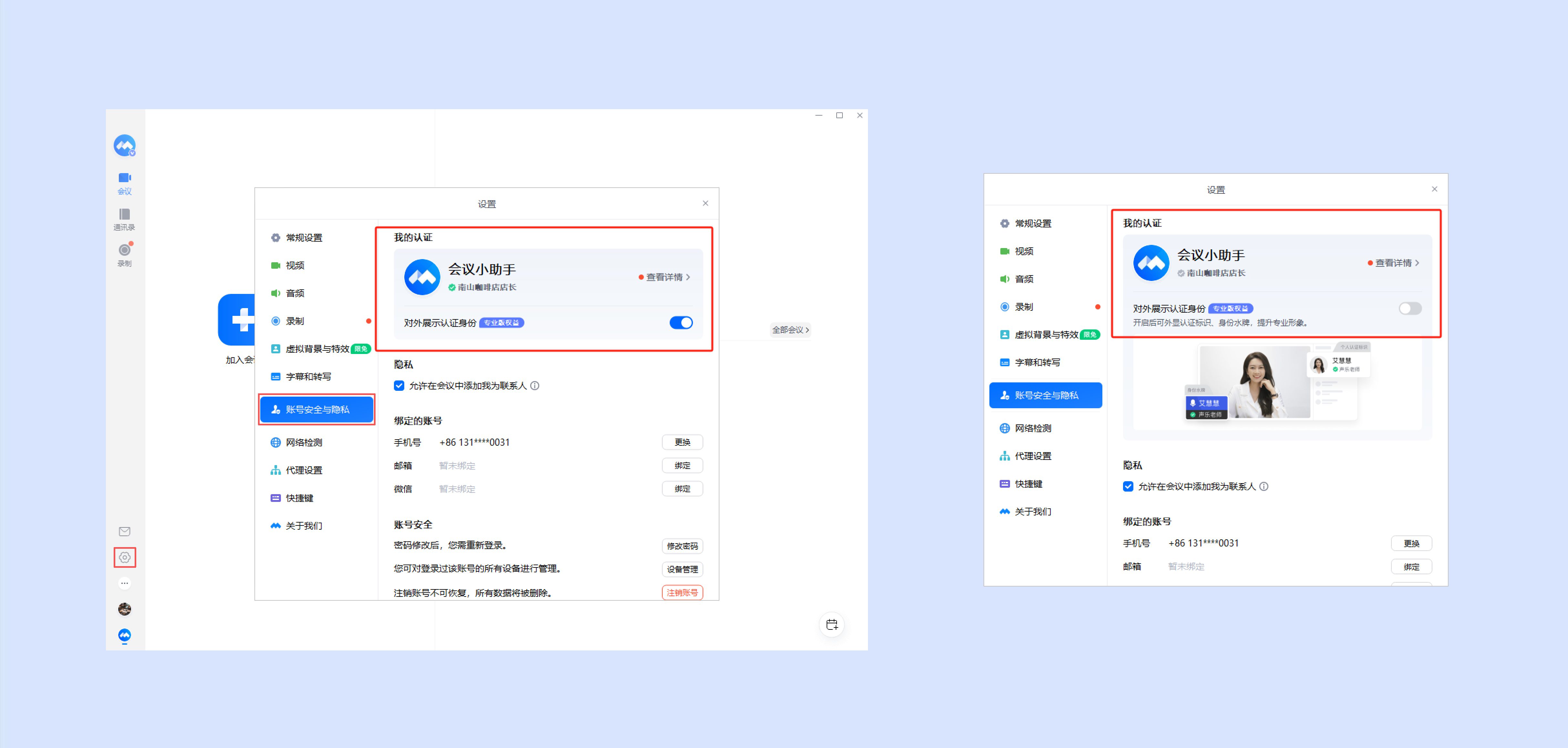The width and height of the screenshot is (1568, 748).
Task: Click the red 注销账号 button
Action: 682,592
